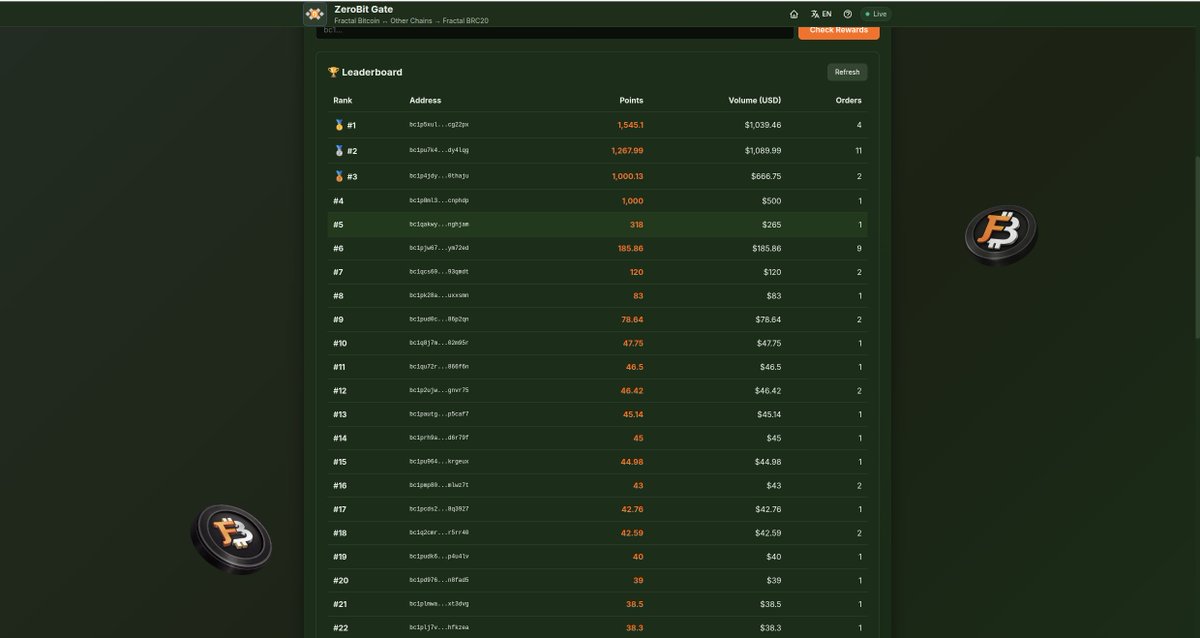Click points value 1,000.13
Viewport: 1200px width, 638px height.
click(x=627, y=176)
